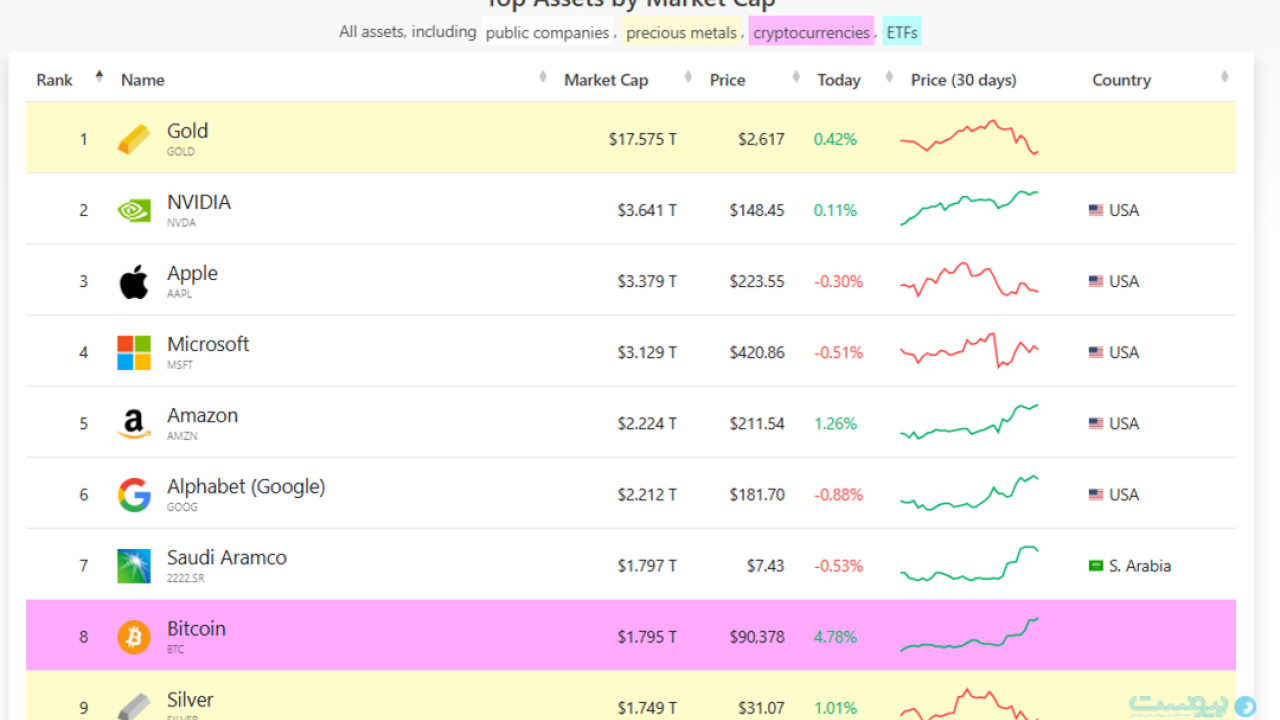Image resolution: width=1280 pixels, height=720 pixels.
Task: View Alphabet 30-day price chart
Action: pyautogui.click(x=969, y=493)
